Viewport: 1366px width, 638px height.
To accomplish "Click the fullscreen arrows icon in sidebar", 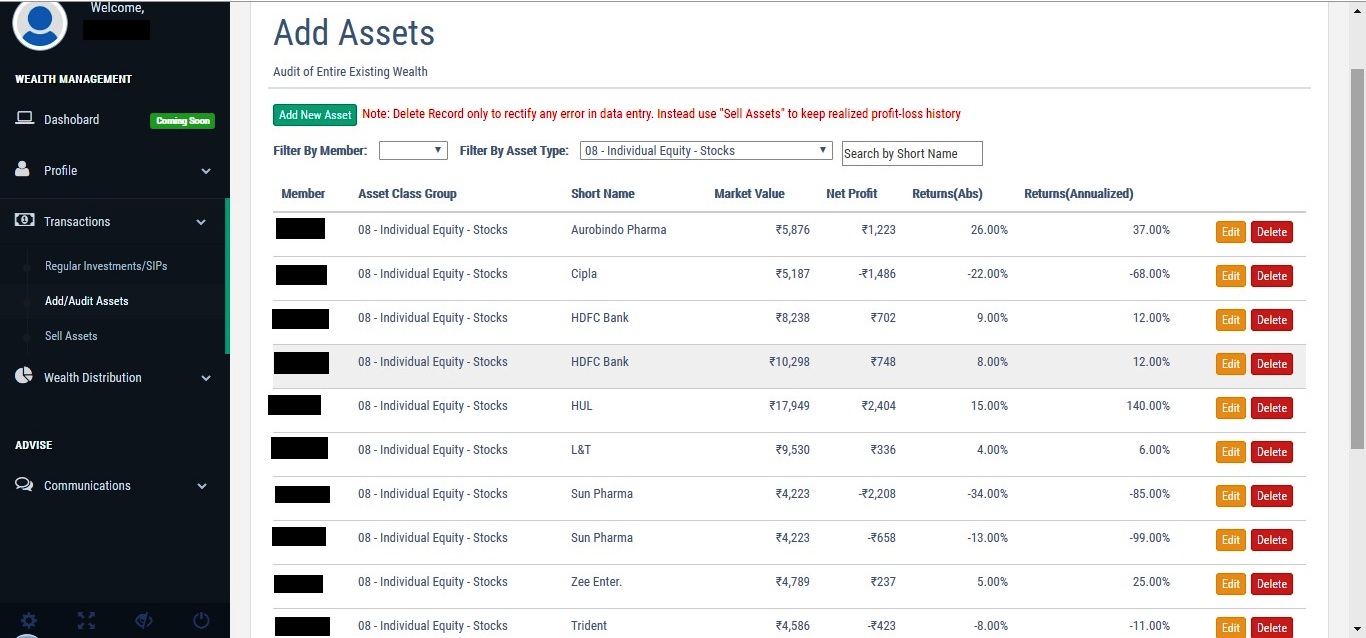I will point(86,620).
